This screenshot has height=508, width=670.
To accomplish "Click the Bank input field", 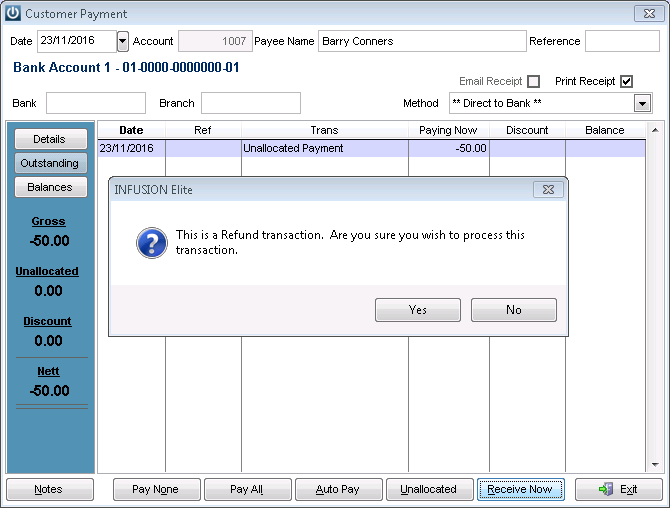I will click(96, 103).
